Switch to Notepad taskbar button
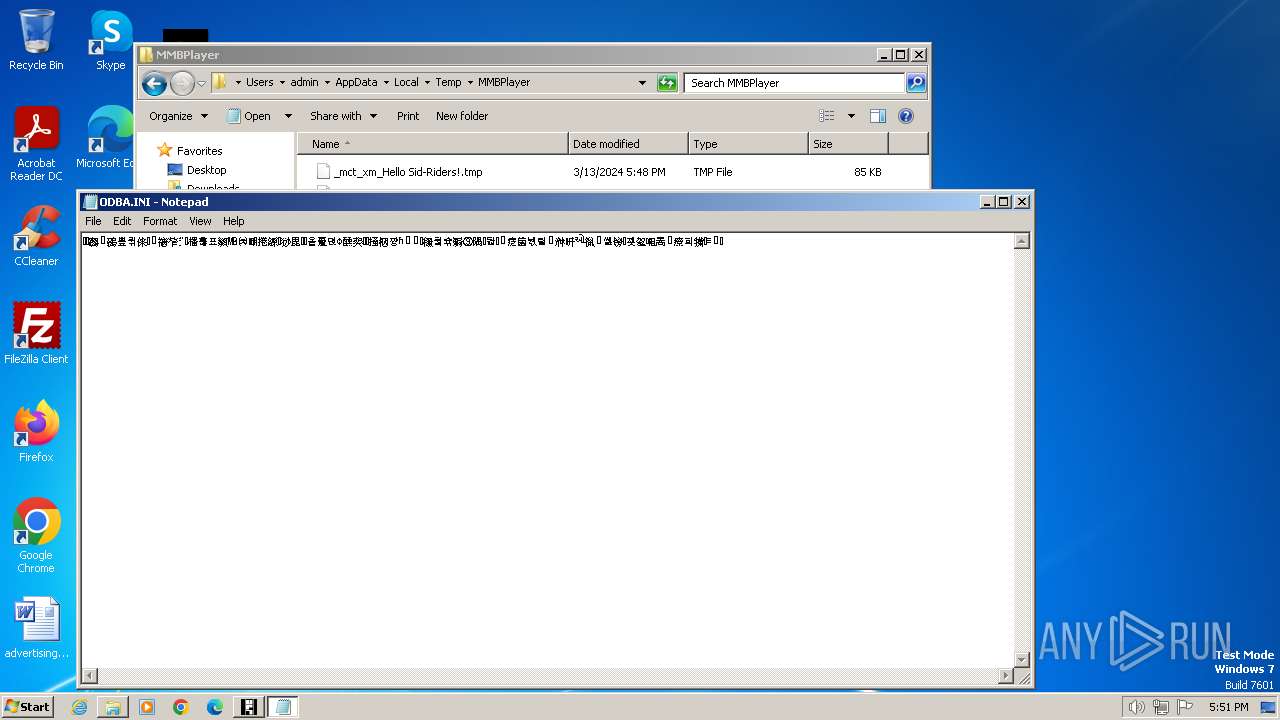1280x720 pixels. click(x=283, y=707)
